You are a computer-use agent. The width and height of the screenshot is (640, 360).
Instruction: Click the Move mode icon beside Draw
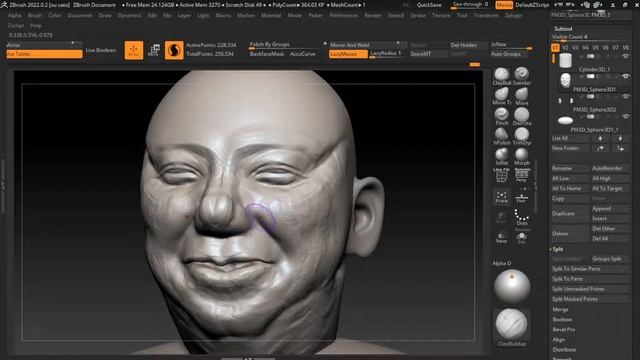(153, 50)
